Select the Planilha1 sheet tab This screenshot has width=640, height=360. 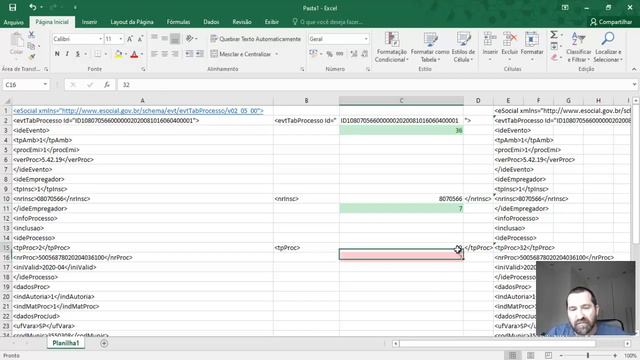coord(66,343)
